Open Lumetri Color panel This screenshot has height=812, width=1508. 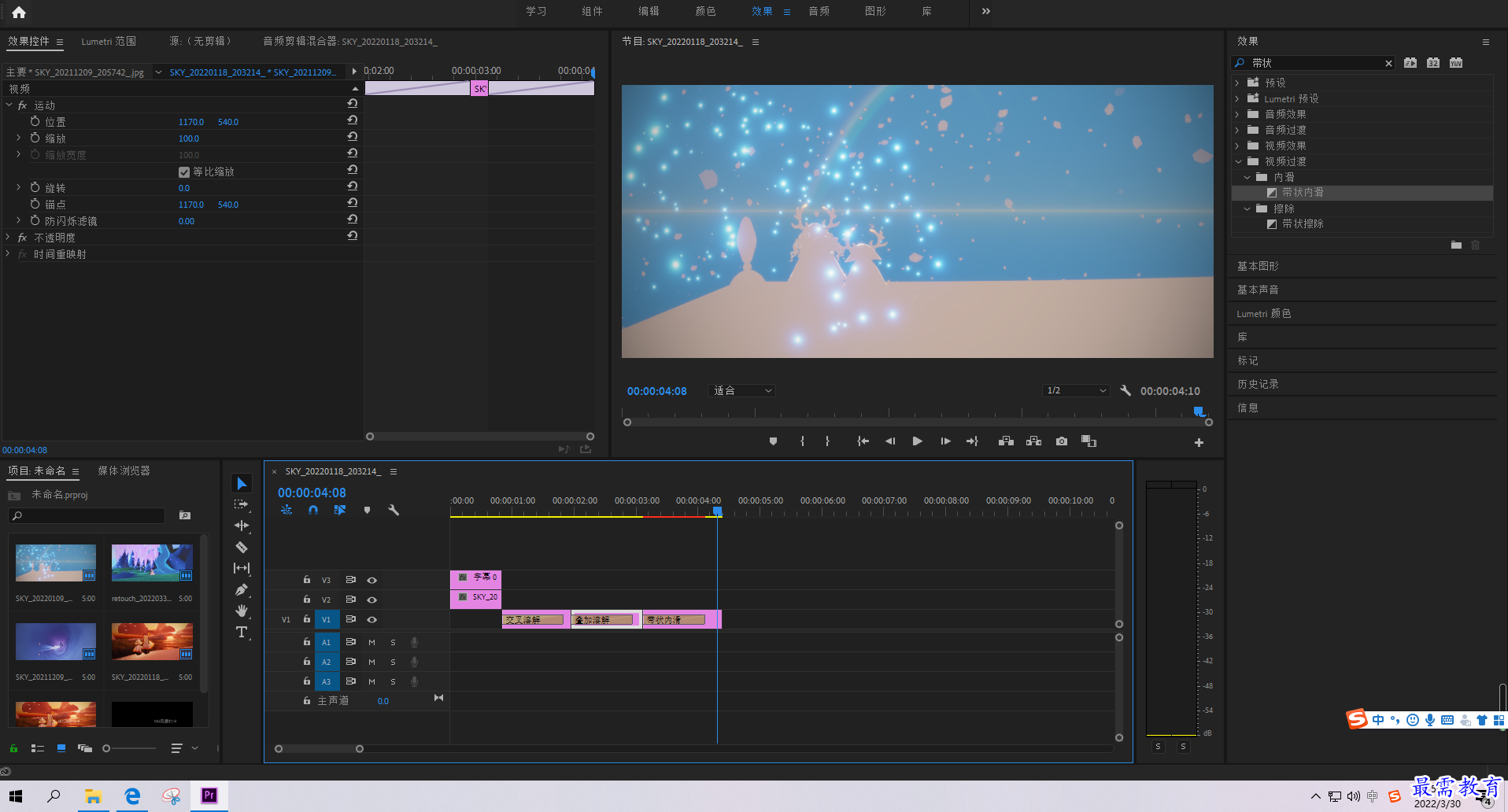click(1264, 313)
